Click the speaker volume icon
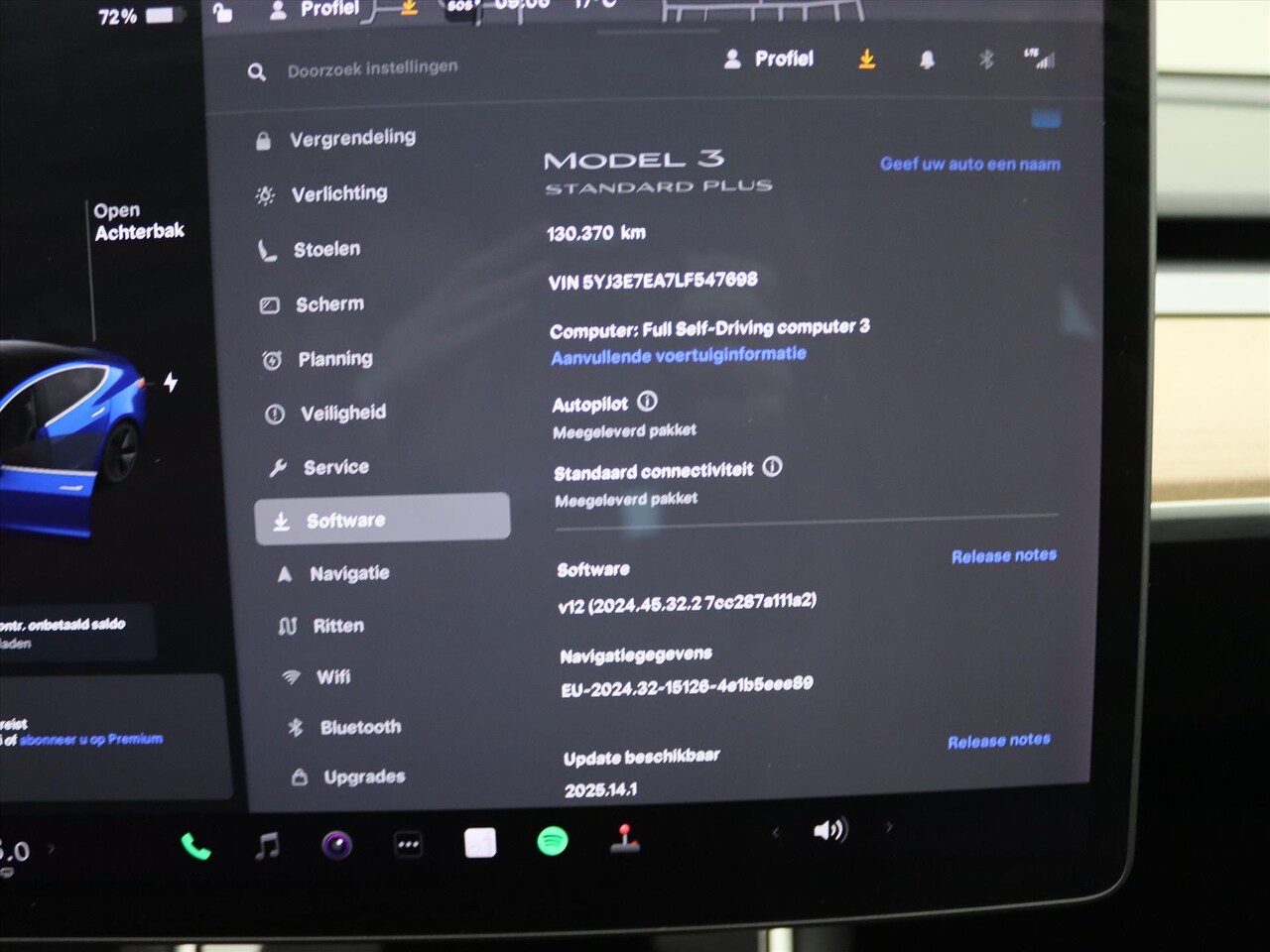The width and height of the screenshot is (1270, 952). tap(829, 830)
